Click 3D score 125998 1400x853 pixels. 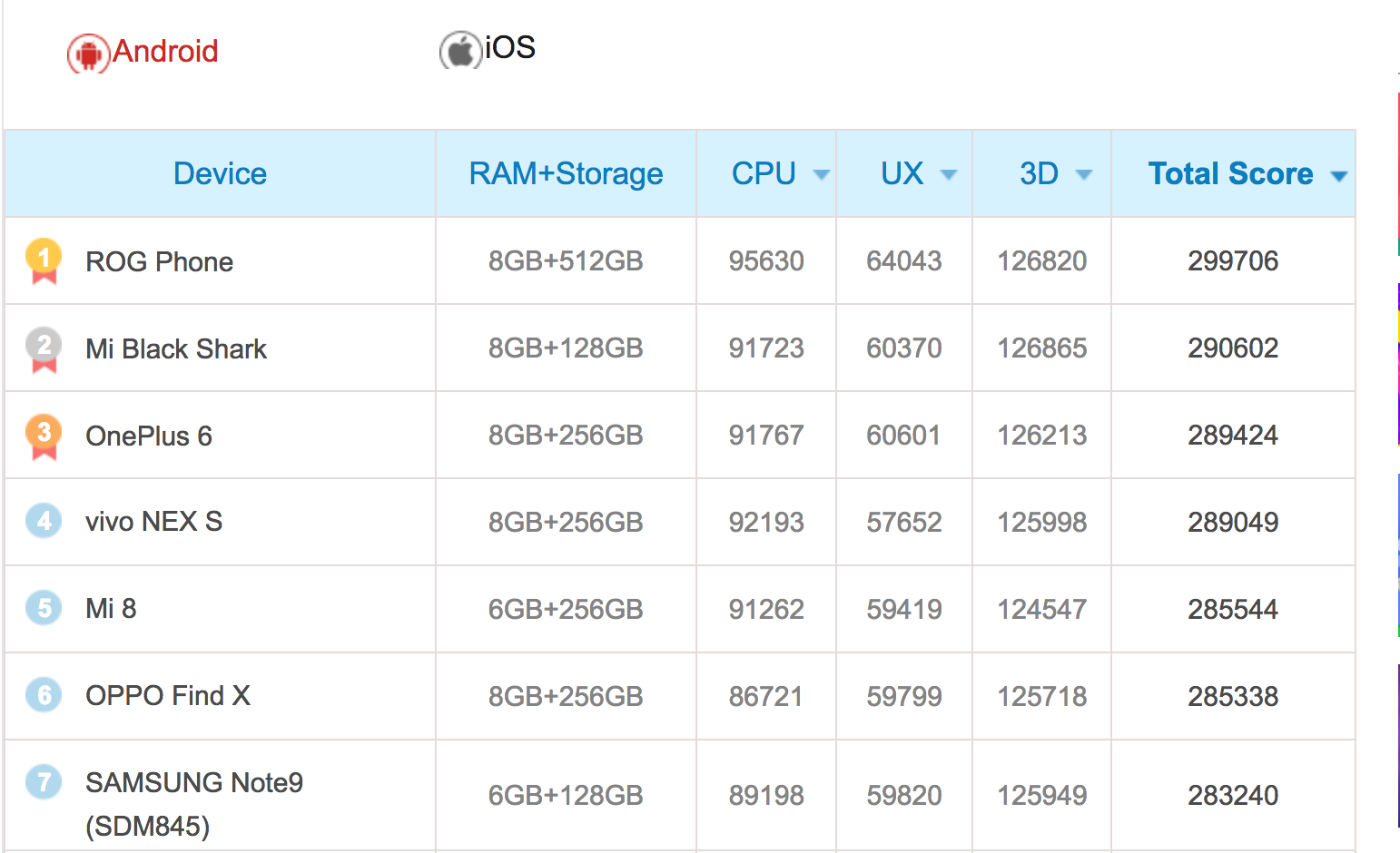(x=1042, y=523)
